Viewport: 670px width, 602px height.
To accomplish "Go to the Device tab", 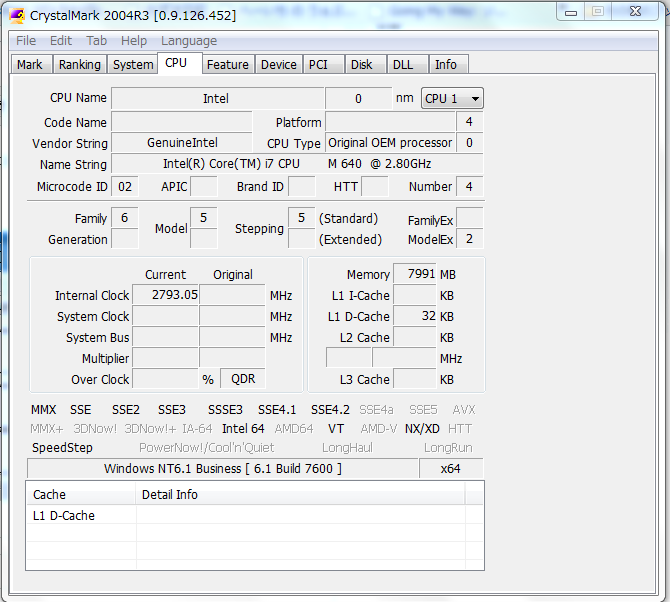I will (278, 65).
